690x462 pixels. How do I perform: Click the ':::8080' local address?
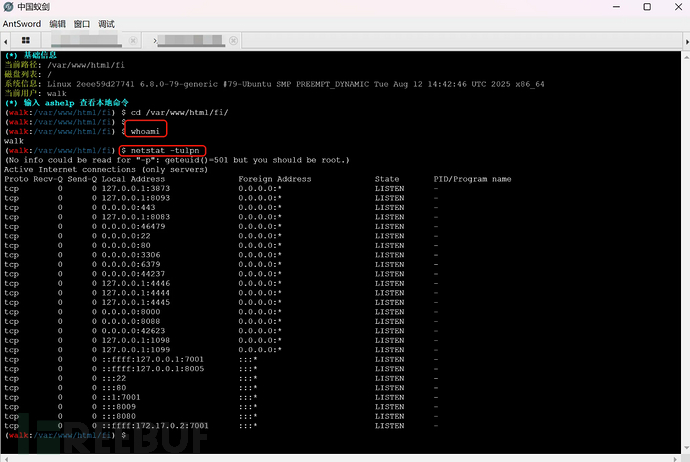119,416
